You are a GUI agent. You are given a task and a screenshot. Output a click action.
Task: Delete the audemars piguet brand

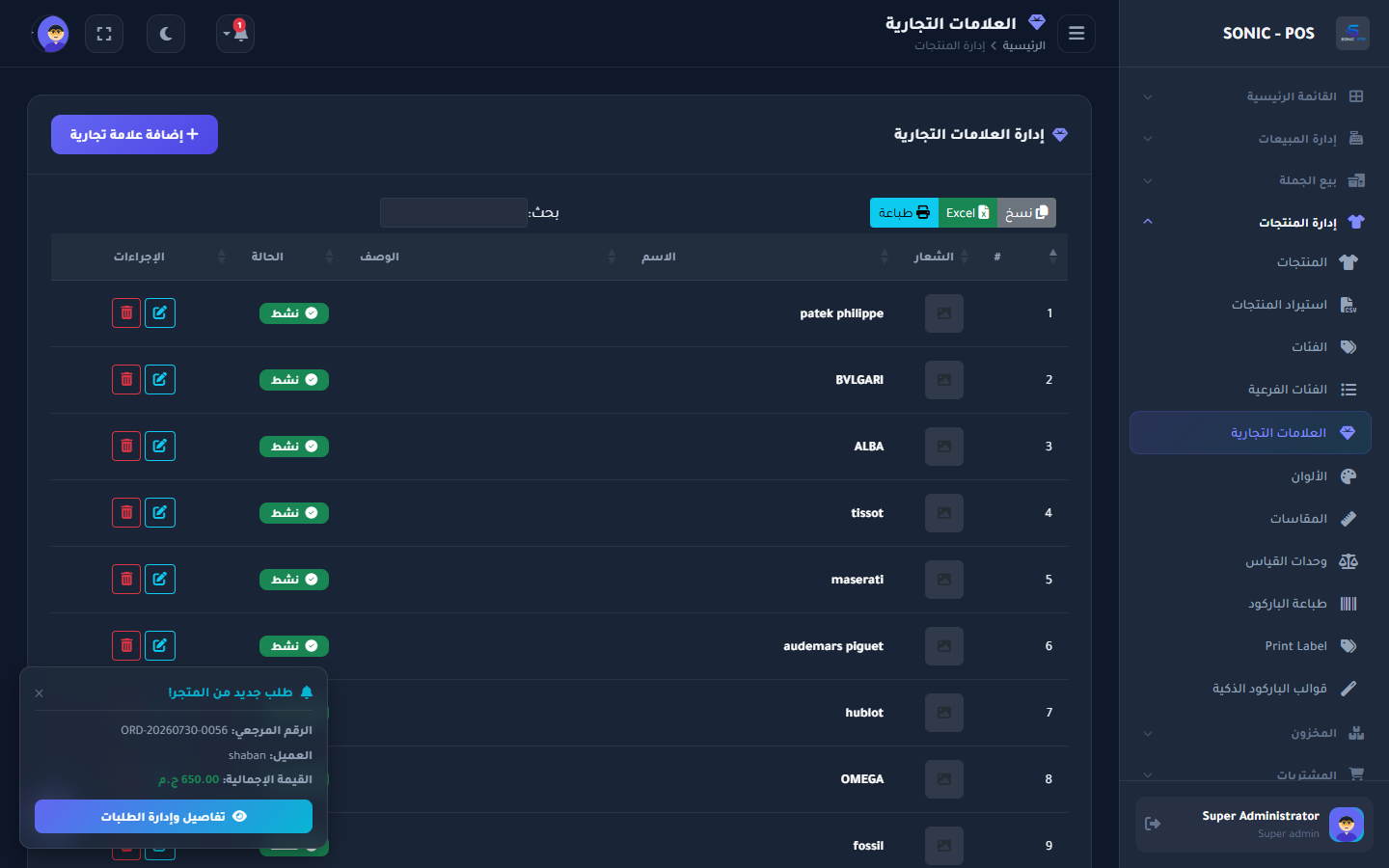(126, 646)
